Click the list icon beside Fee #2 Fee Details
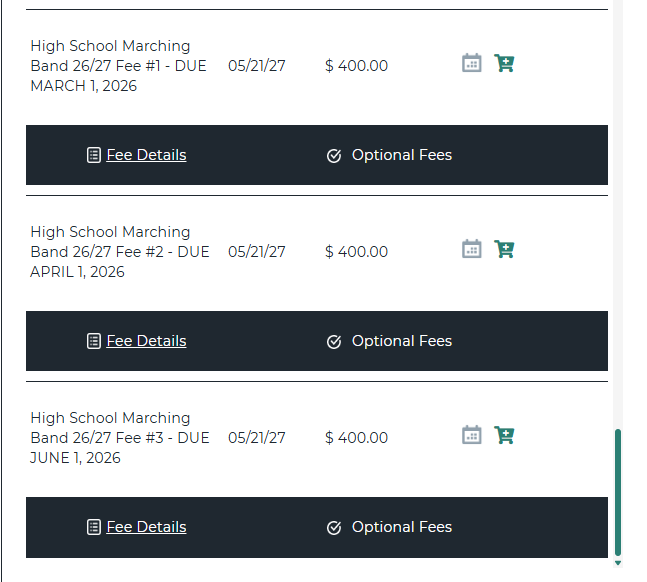This screenshot has width=647, height=582. coord(94,341)
